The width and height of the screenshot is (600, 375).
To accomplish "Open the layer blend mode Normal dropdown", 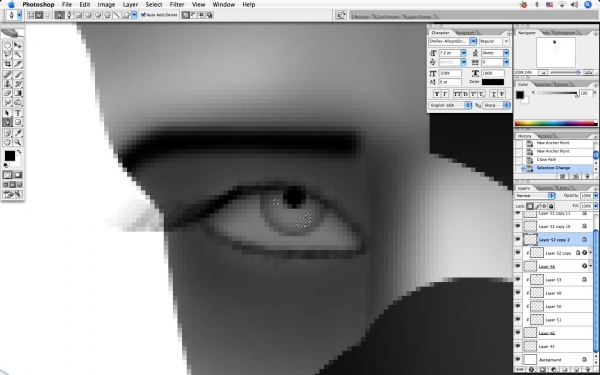I will click(535, 196).
